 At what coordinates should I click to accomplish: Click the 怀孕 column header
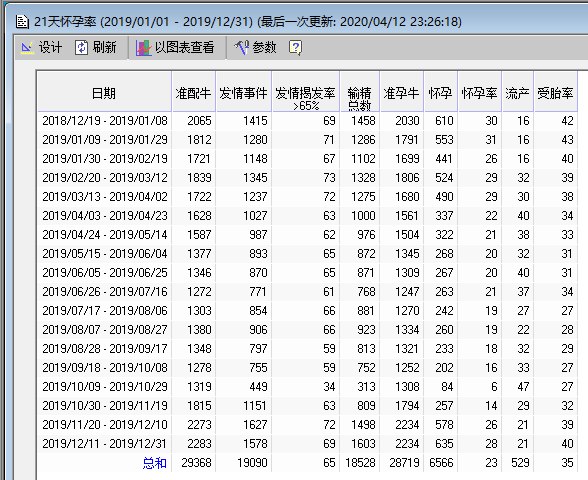pyautogui.click(x=441, y=93)
